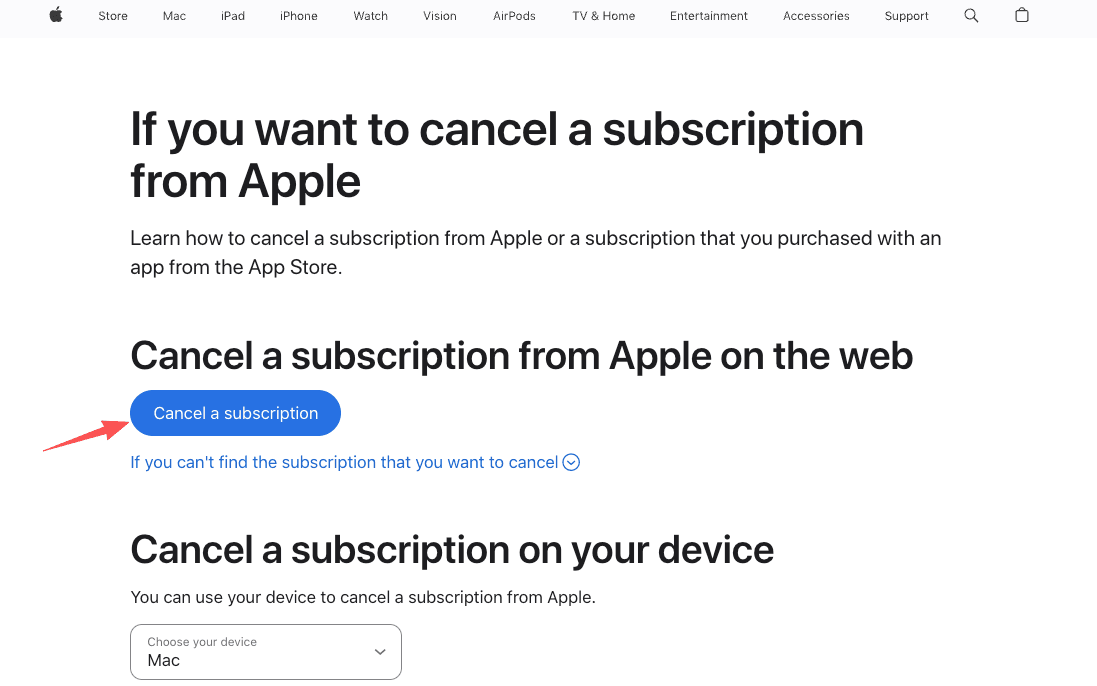Click the Watch menu item

[370, 16]
